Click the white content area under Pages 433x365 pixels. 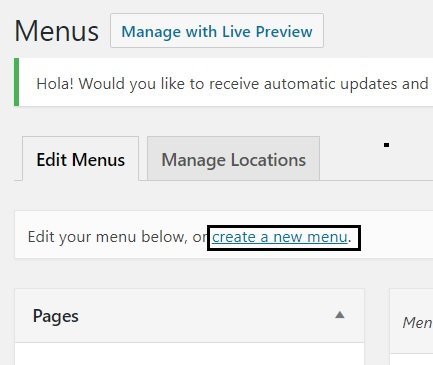[x=190, y=354]
